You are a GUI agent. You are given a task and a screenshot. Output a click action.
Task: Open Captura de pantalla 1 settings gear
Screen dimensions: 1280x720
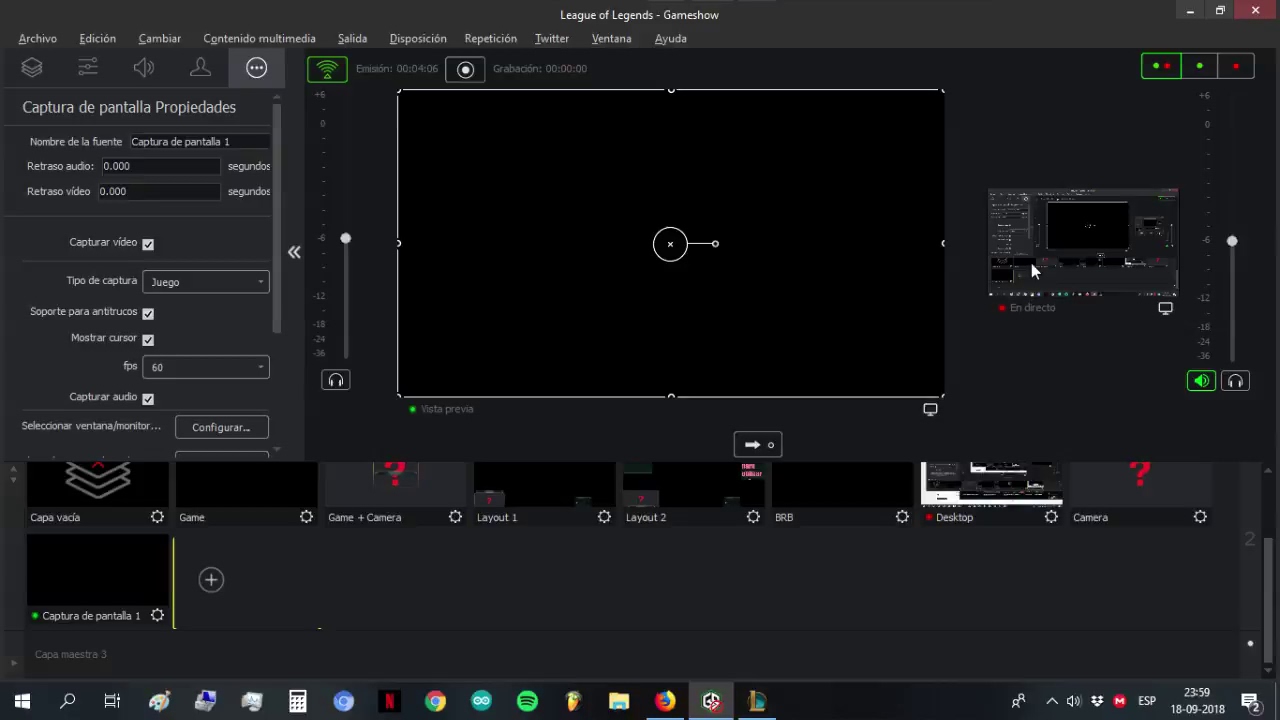coord(157,616)
